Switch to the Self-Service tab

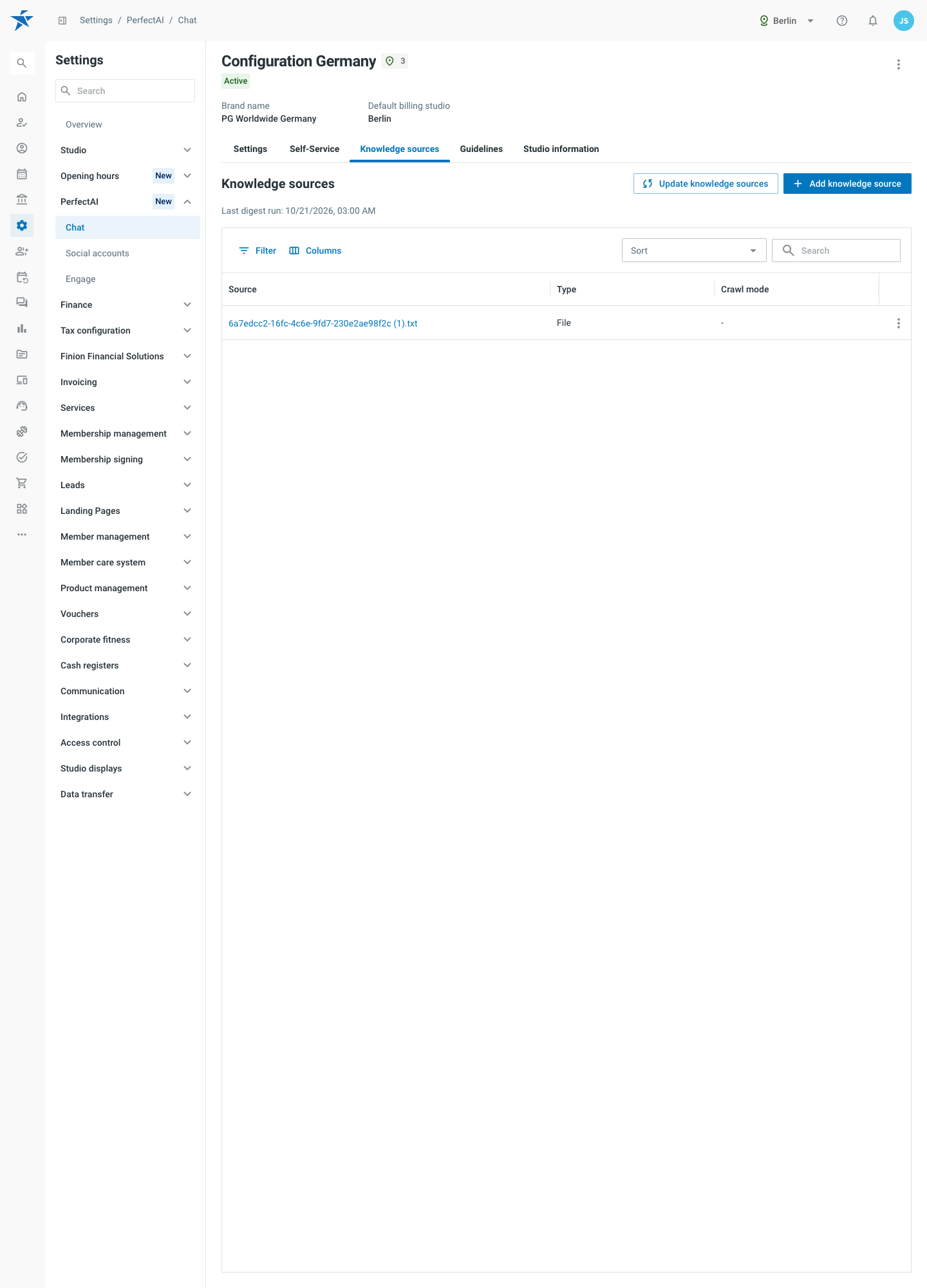pyautogui.click(x=314, y=149)
